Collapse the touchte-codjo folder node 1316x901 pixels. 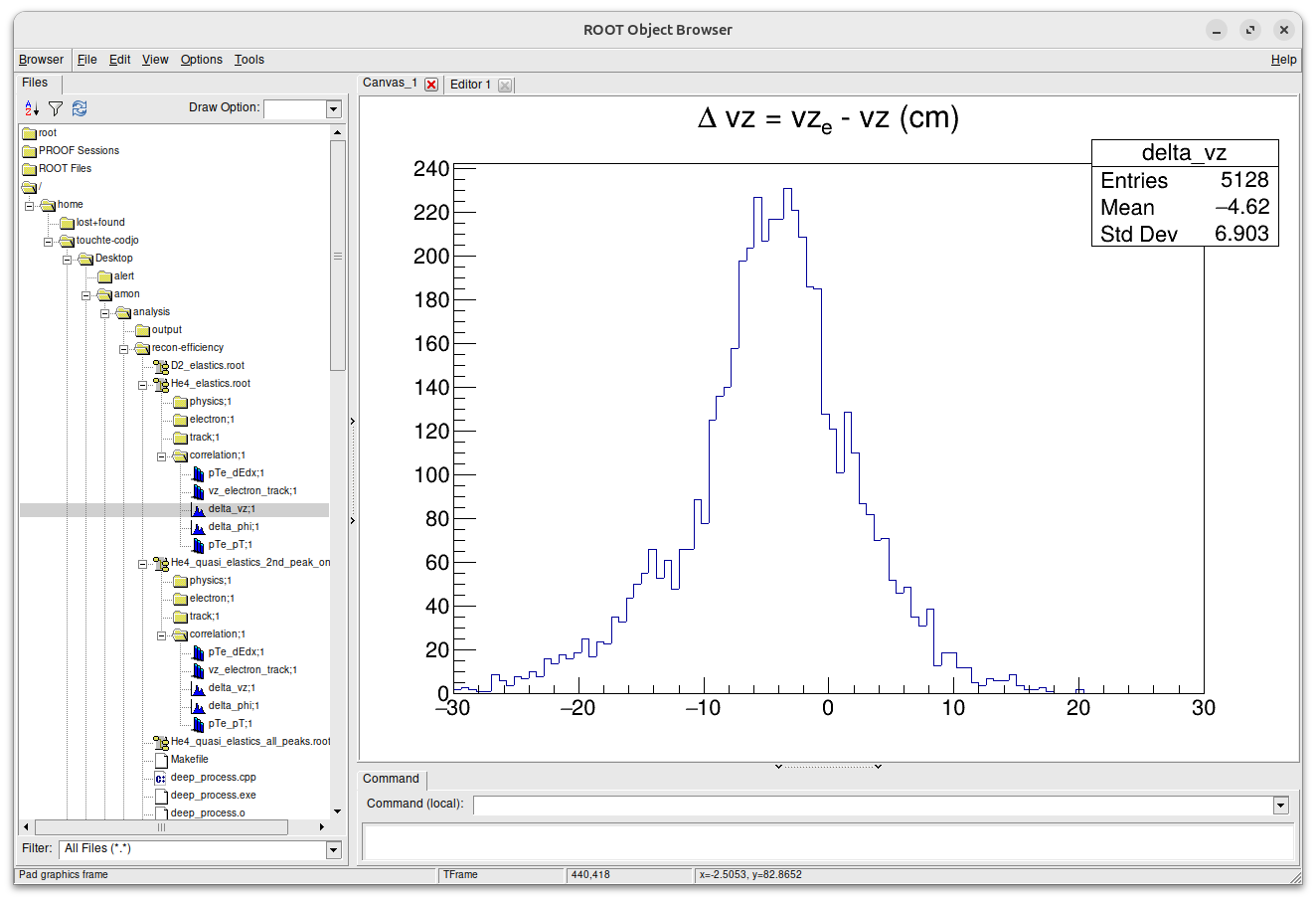(49, 242)
